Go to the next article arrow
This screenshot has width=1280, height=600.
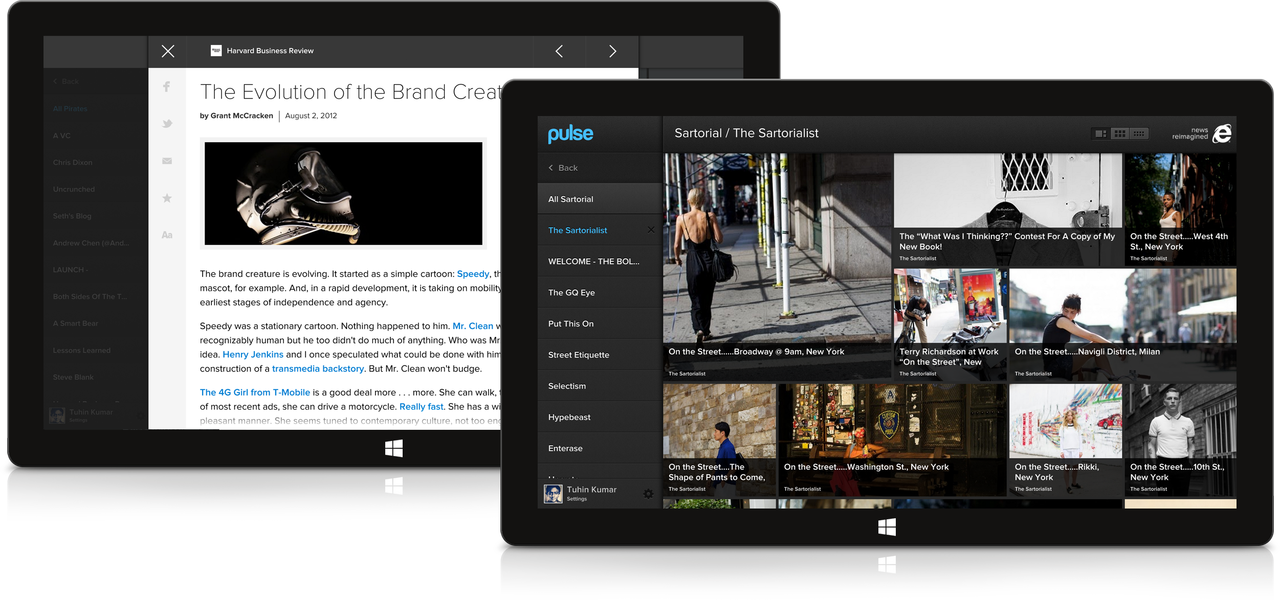612,51
